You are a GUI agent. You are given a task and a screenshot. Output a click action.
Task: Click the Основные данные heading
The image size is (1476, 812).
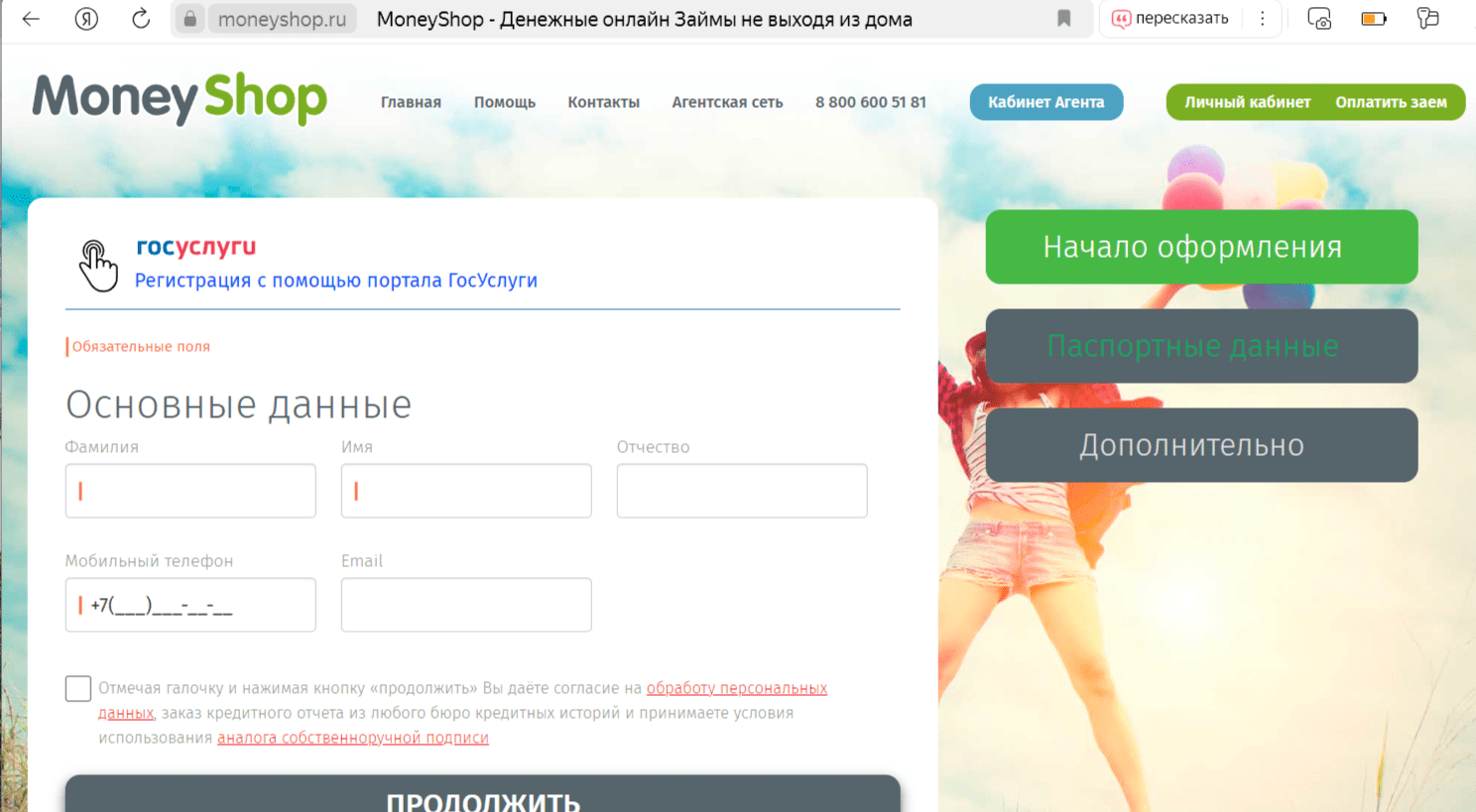click(x=239, y=405)
